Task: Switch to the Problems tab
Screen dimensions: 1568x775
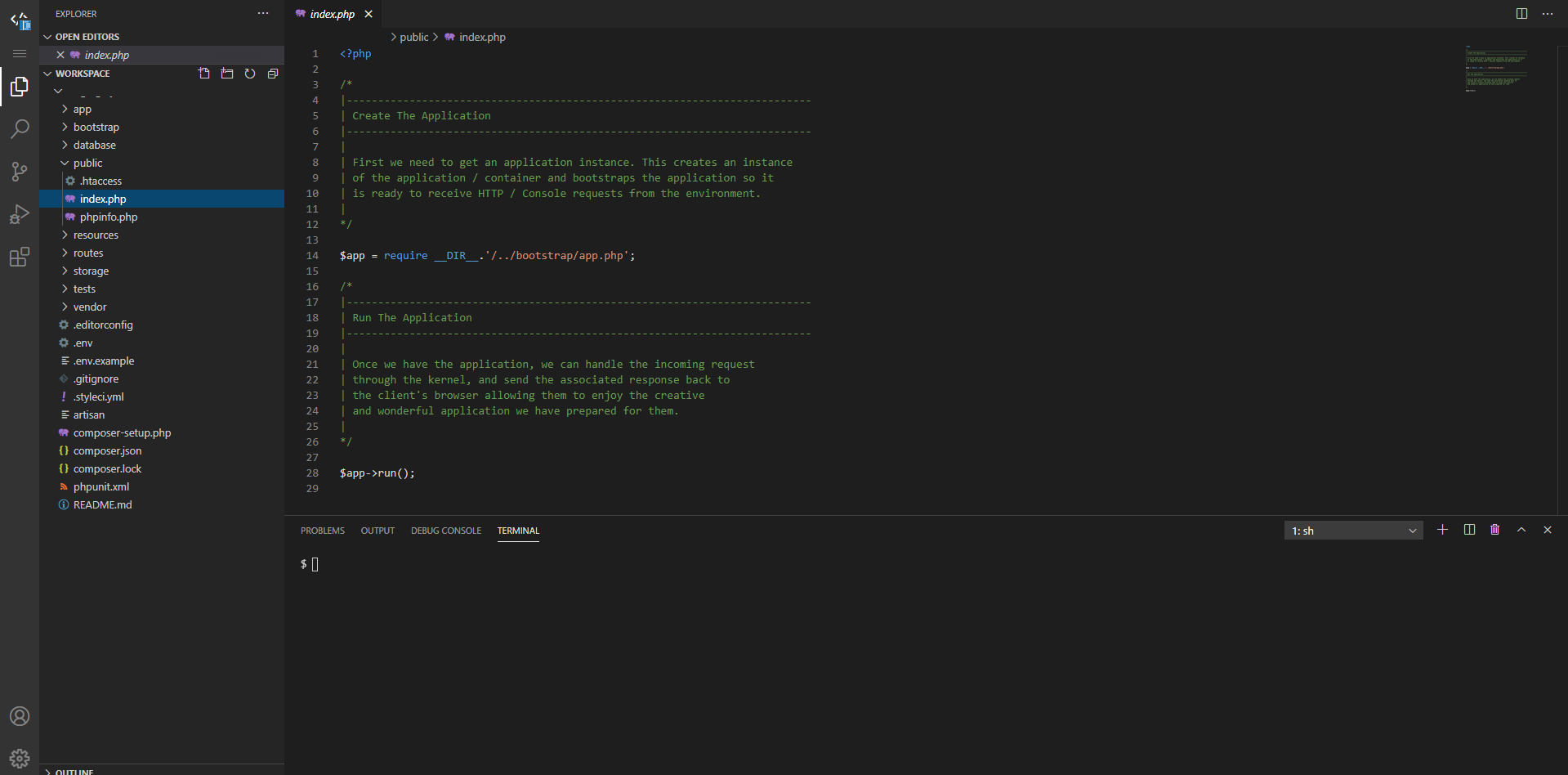Action: (x=322, y=531)
